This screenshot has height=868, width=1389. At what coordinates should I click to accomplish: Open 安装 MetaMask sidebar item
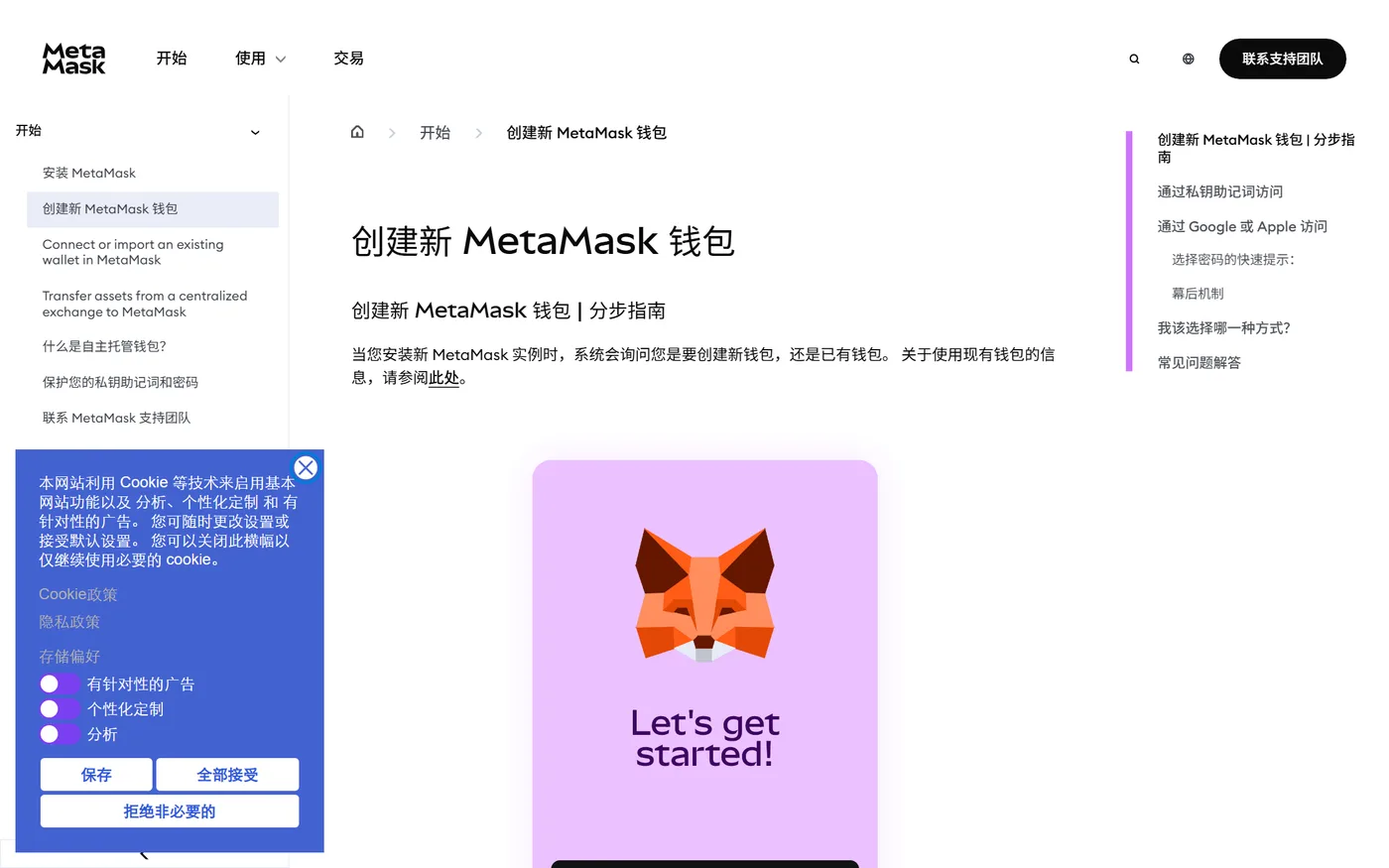[x=89, y=173]
